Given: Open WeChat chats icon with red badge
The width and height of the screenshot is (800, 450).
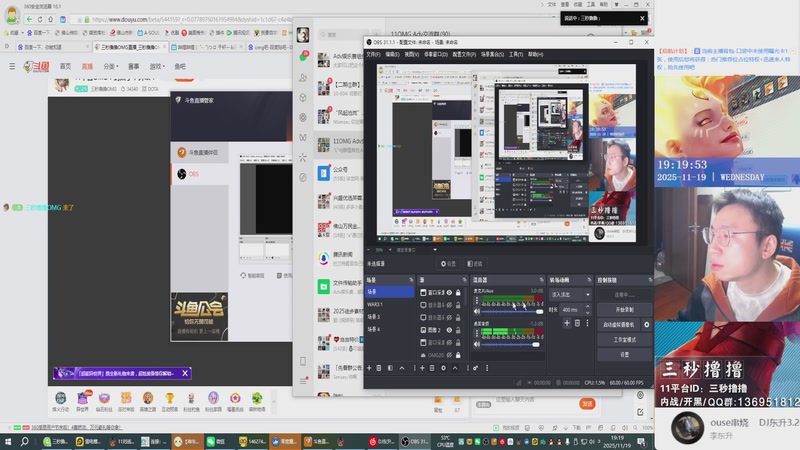Looking at the screenshot, I should tap(304, 56).
